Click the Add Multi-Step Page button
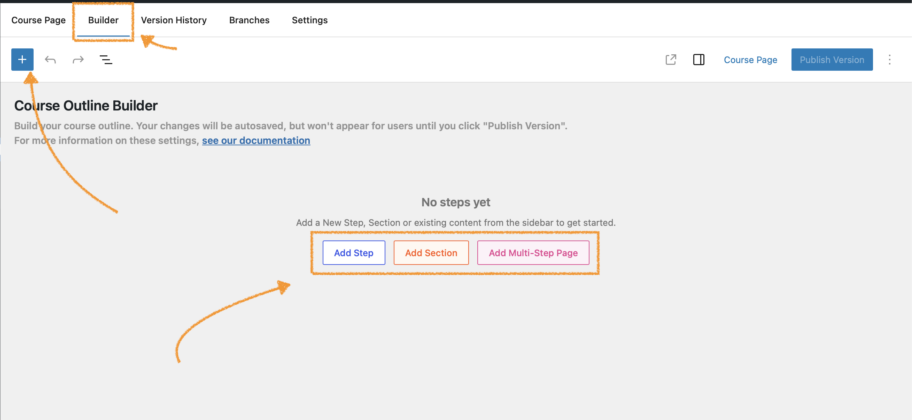This screenshot has height=420, width=912. [x=533, y=253]
